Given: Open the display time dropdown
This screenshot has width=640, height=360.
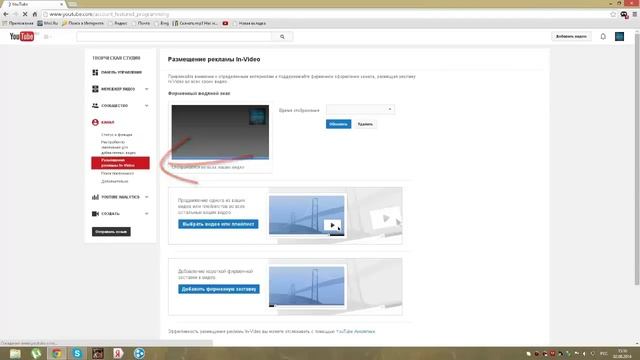Looking at the screenshot, I should tap(360, 109).
